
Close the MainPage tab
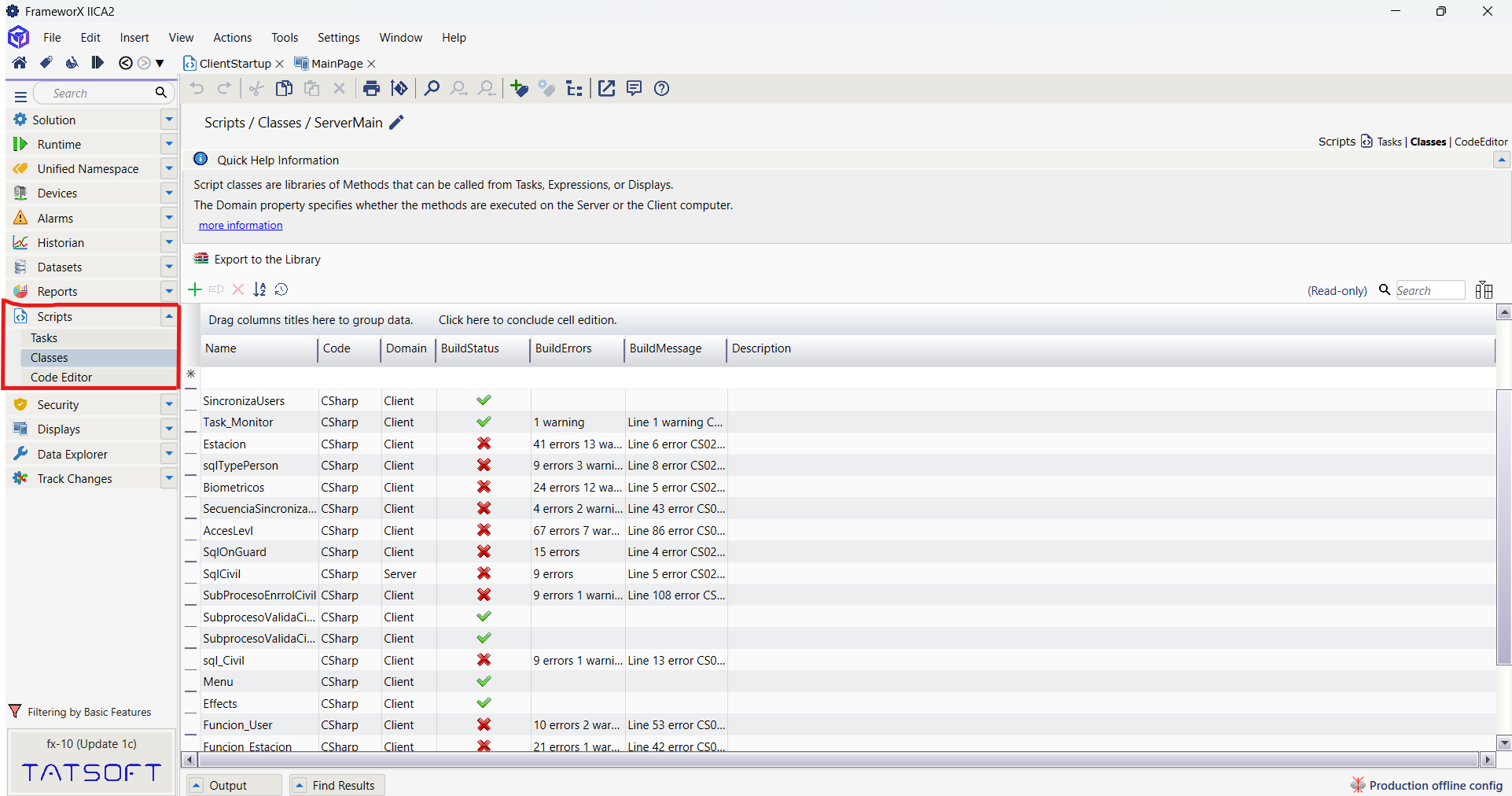(372, 64)
